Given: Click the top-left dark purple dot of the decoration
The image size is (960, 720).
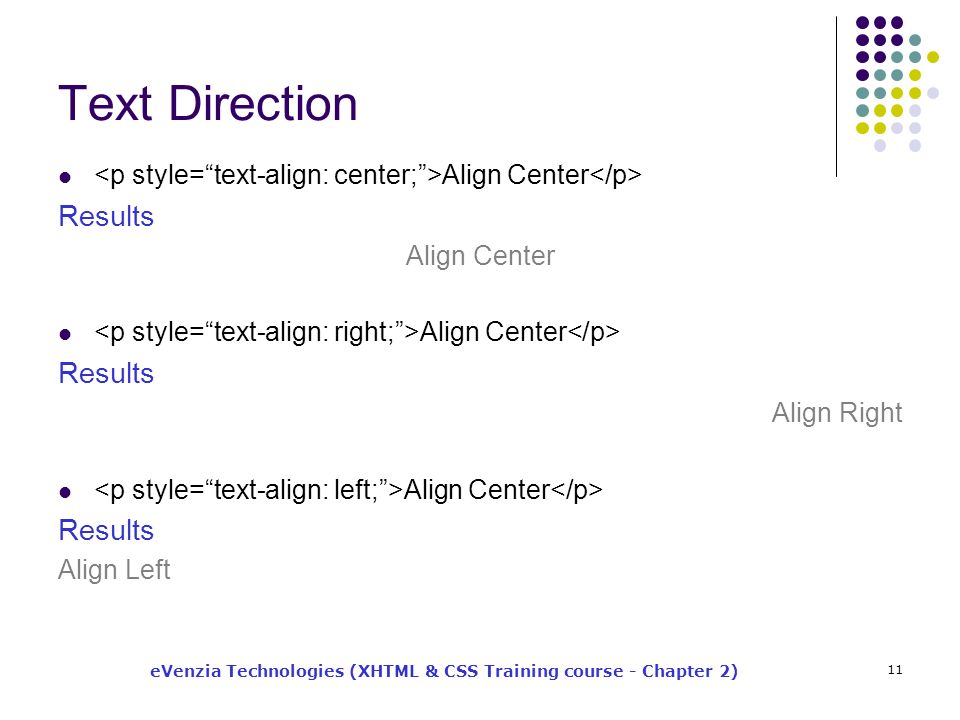Looking at the screenshot, I should (x=863, y=23).
